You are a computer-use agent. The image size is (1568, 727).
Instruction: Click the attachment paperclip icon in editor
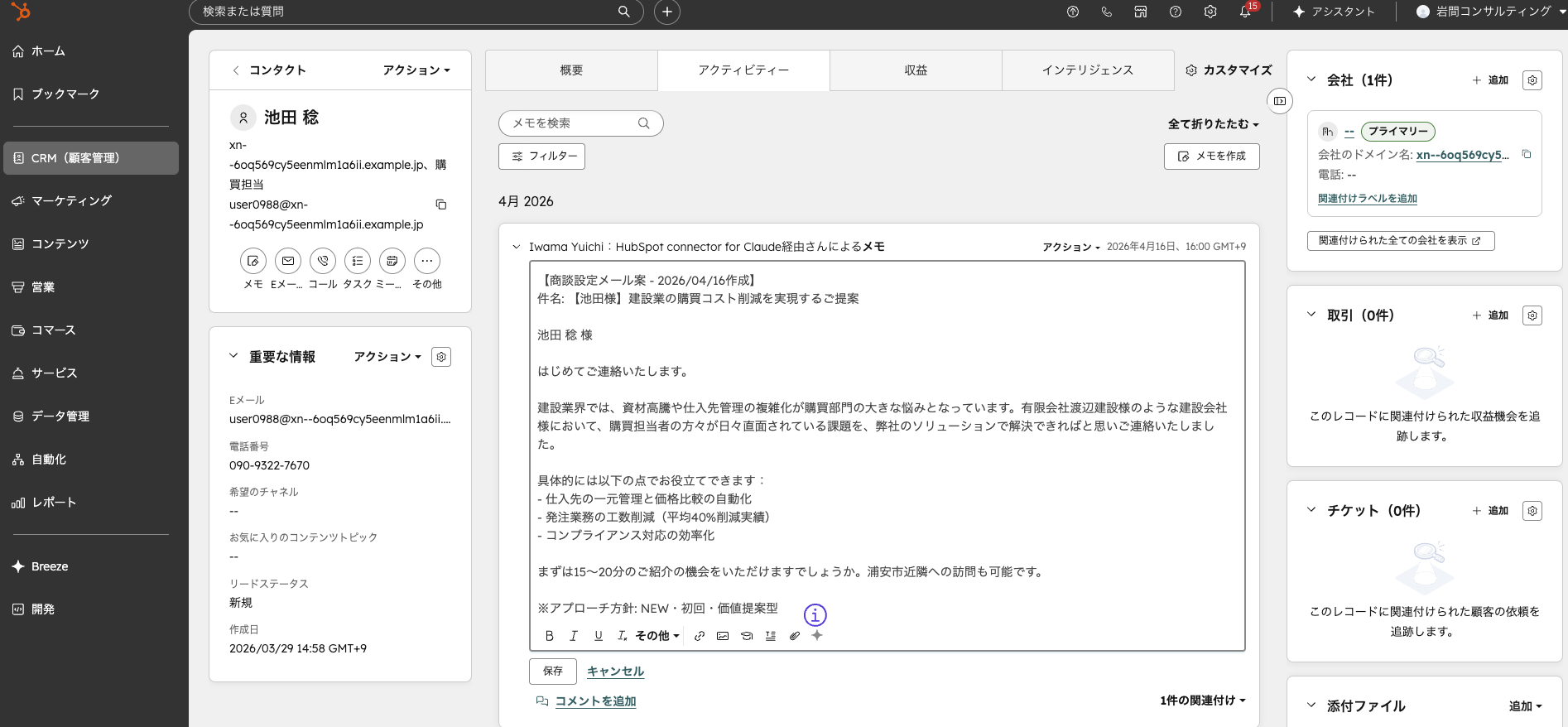[794, 636]
